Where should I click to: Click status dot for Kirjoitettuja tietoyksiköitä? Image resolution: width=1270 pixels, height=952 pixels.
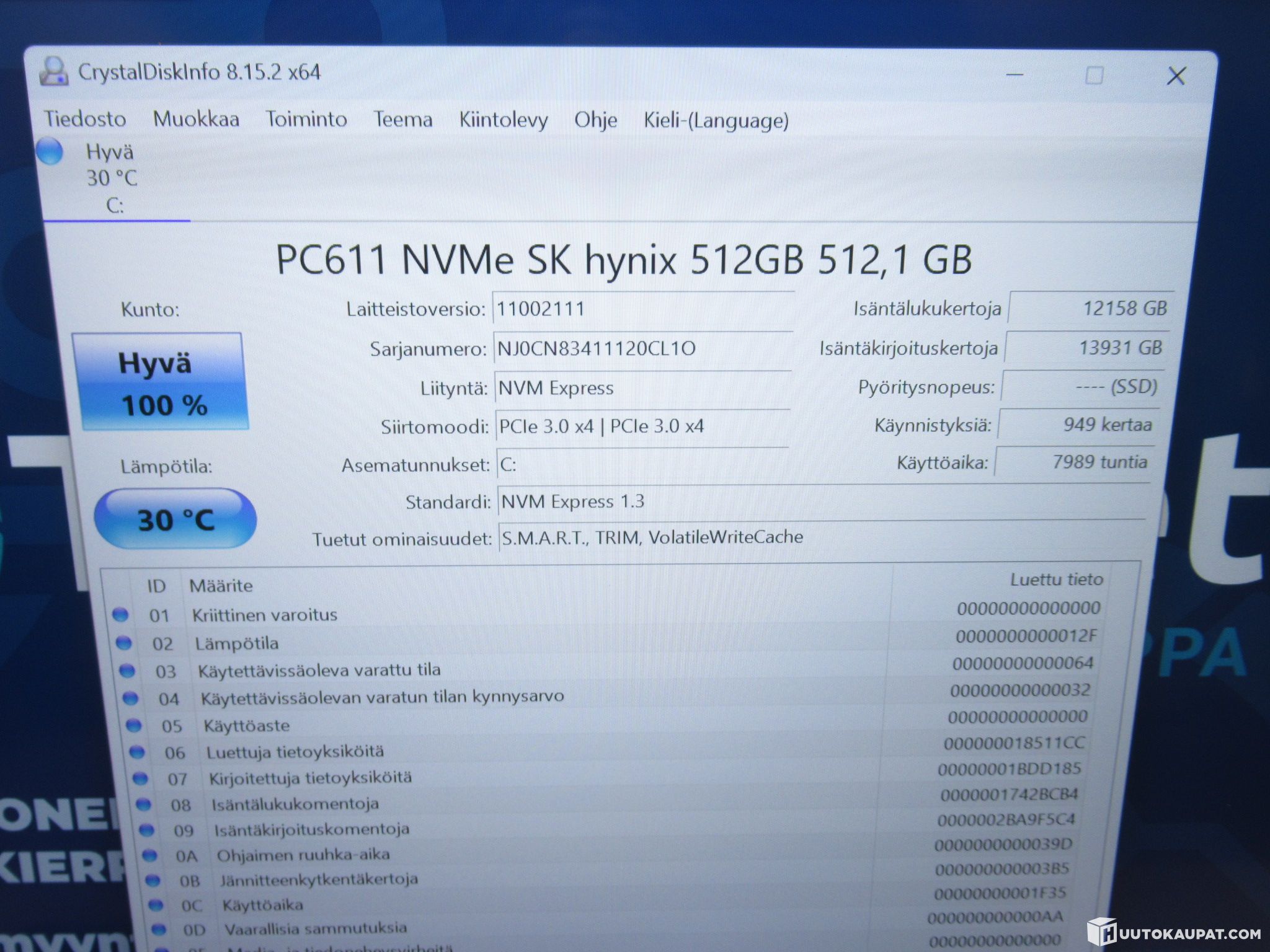coord(141,778)
